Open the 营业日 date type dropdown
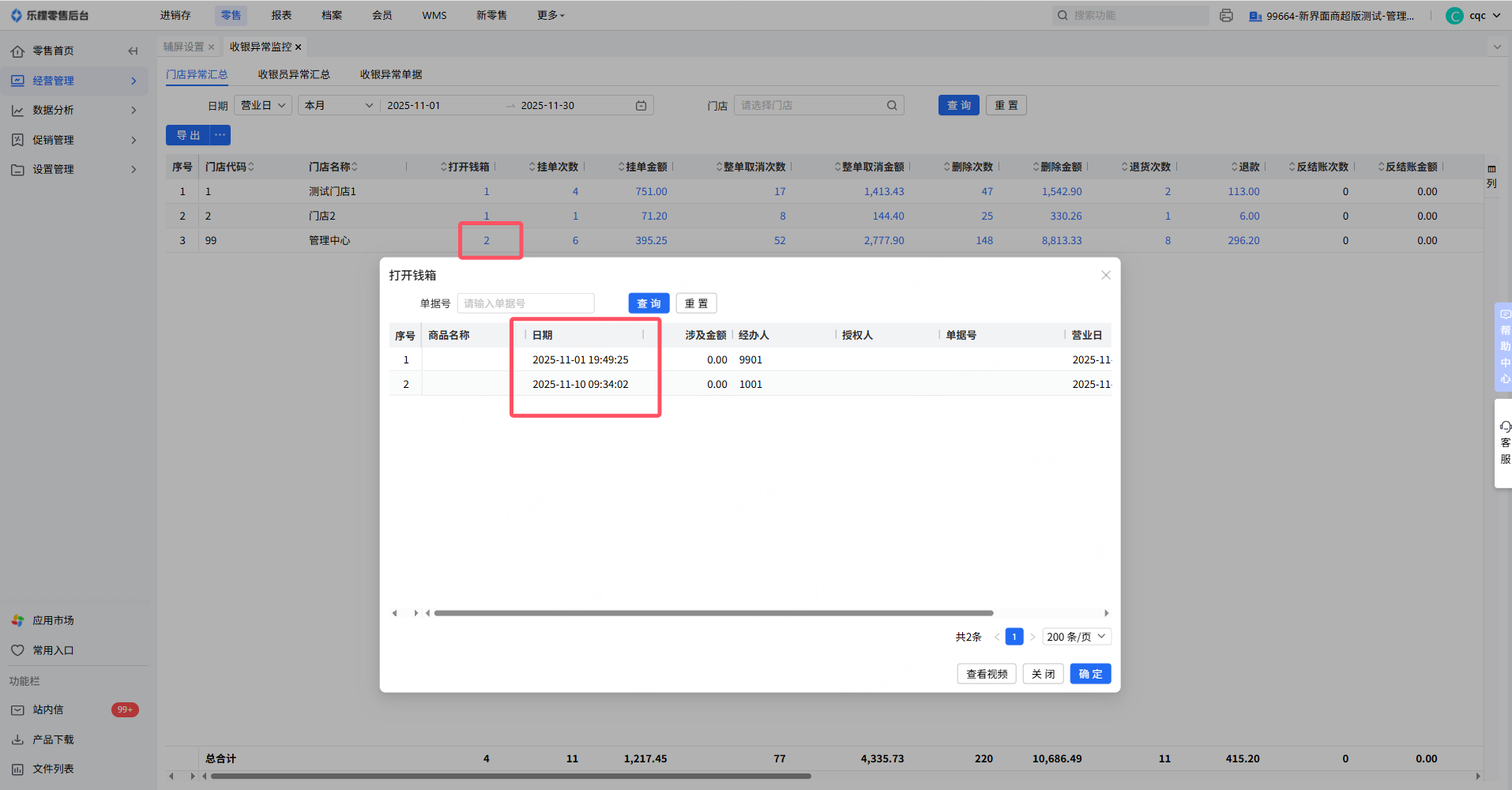 tap(263, 106)
